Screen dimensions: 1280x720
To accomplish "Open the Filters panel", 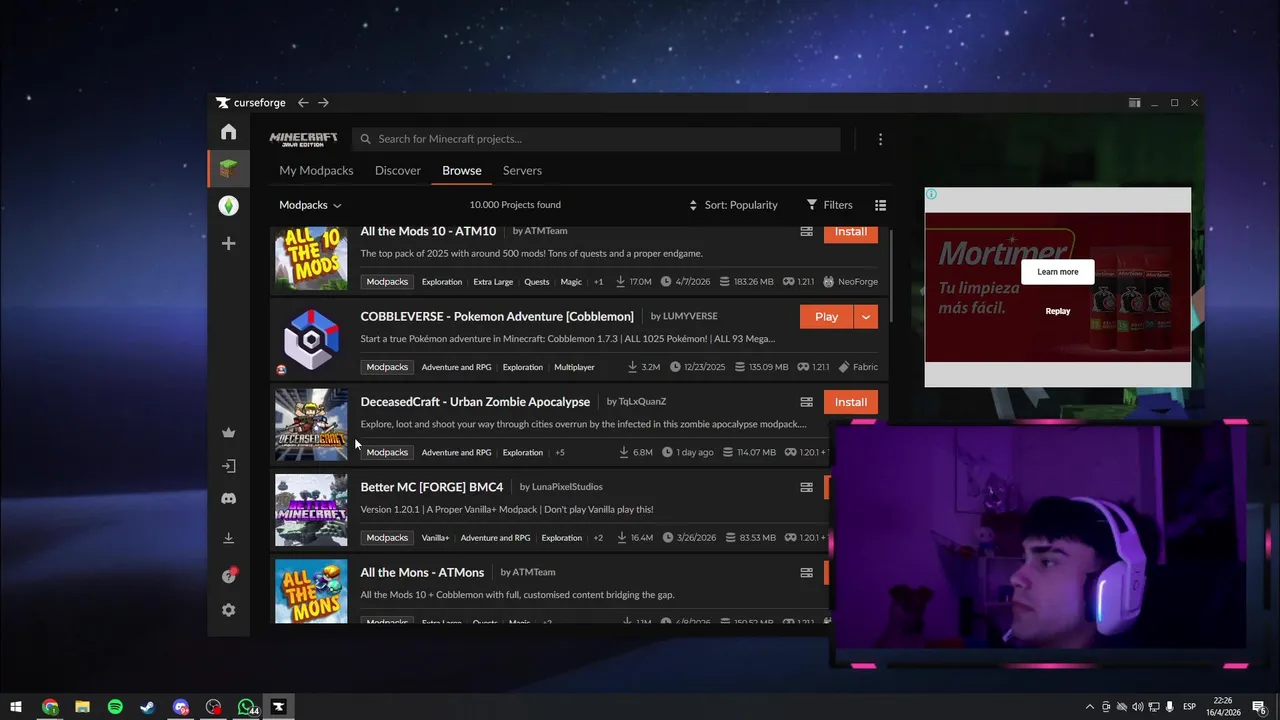I will click(829, 205).
